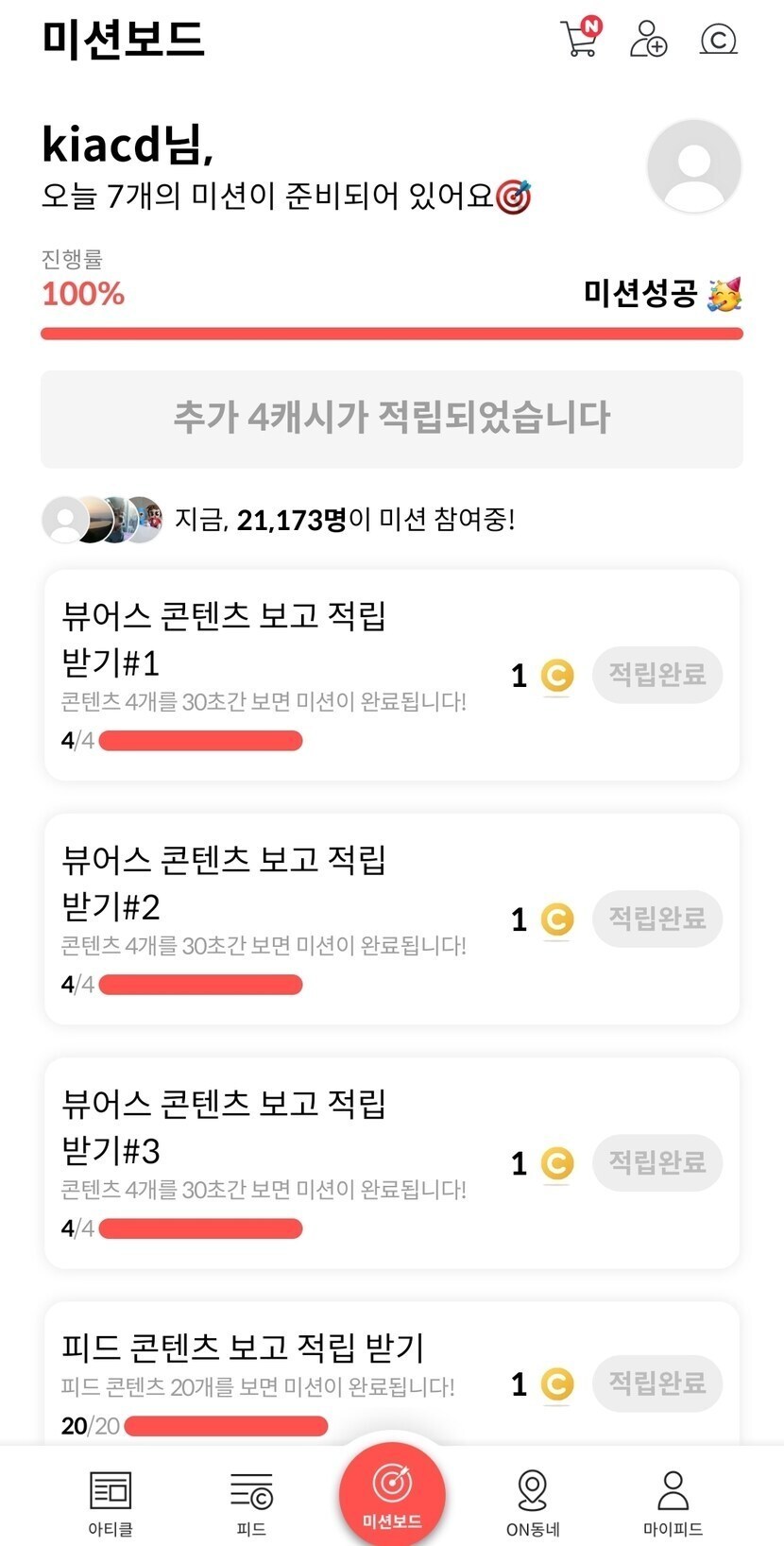This screenshot has width=784, height=1546.
Task: Open the cash balance icon
Action: tap(718, 39)
